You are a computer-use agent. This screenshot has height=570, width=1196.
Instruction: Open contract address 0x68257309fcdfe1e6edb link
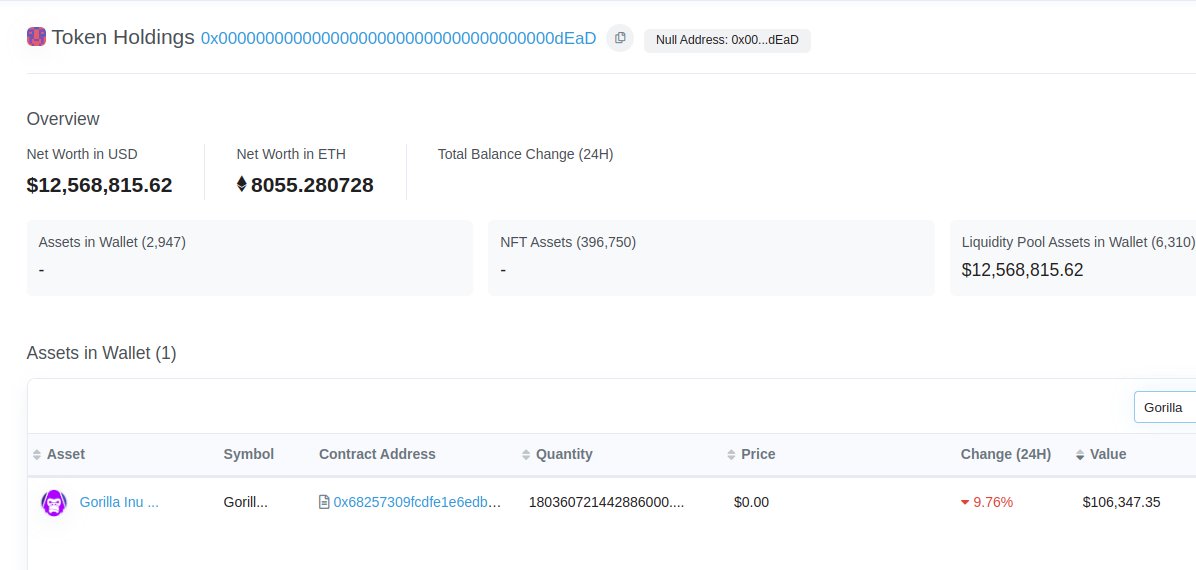(x=417, y=502)
